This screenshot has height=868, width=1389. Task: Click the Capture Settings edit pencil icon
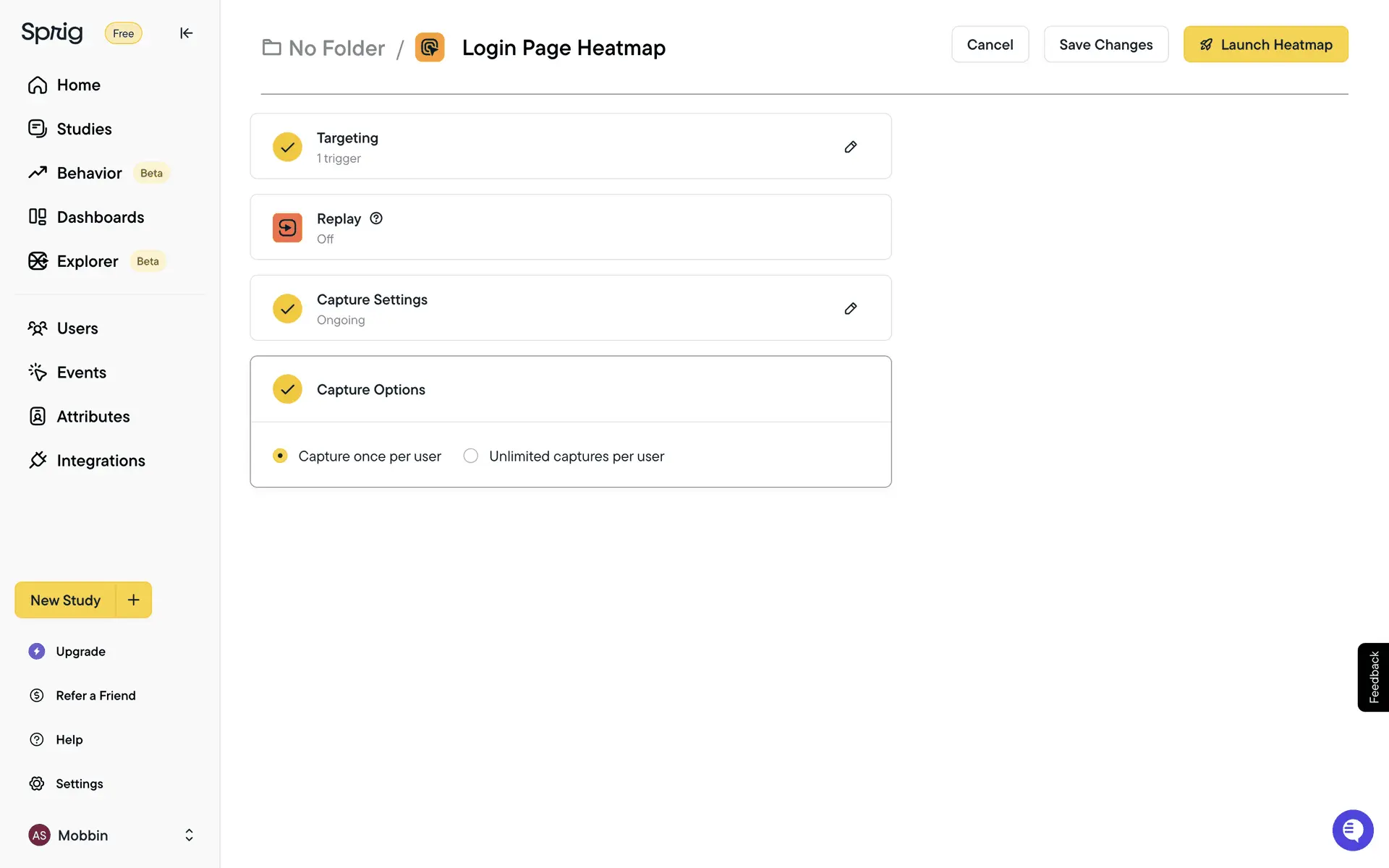(851, 309)
